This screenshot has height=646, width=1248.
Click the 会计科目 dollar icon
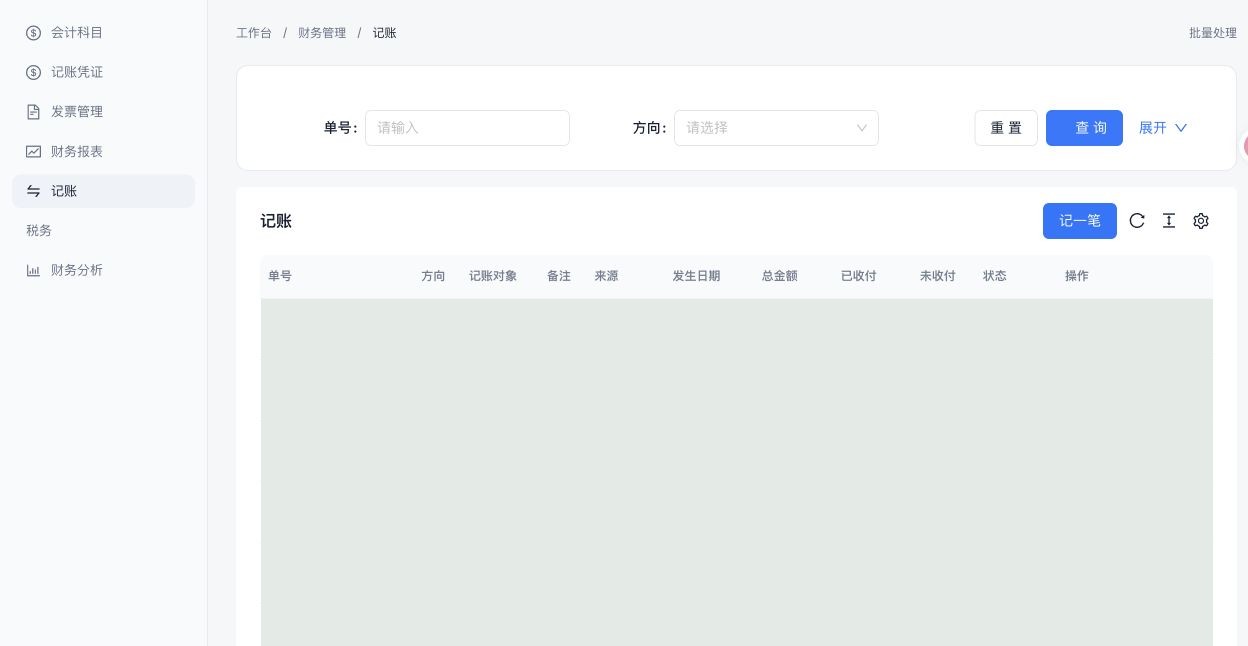[x=33, y=33]
